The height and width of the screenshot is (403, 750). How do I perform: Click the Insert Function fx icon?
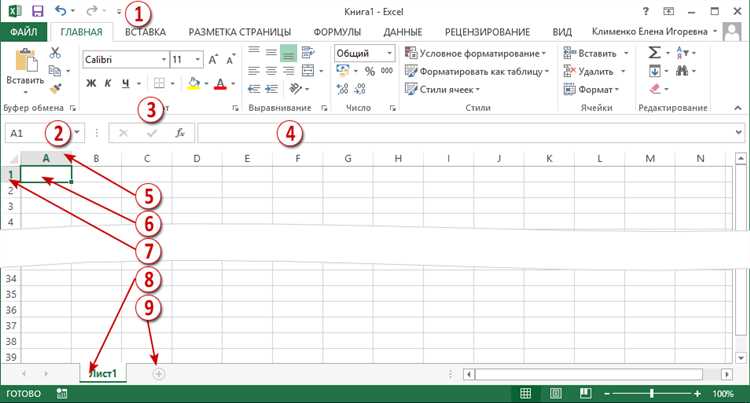(179, 133)
